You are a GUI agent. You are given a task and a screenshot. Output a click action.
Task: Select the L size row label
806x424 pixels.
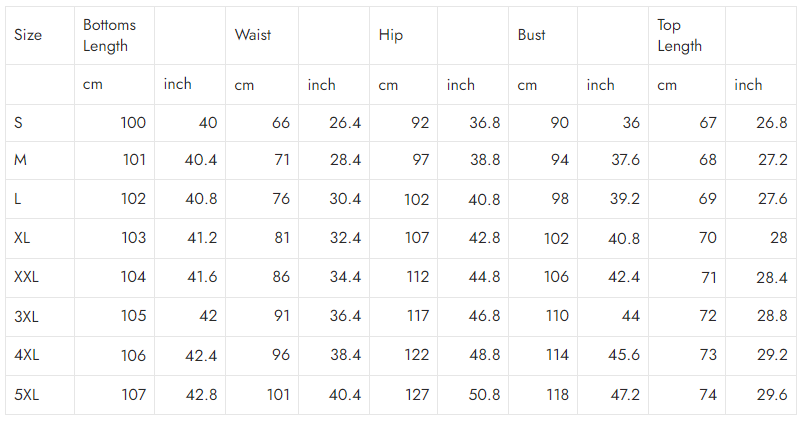18,199
